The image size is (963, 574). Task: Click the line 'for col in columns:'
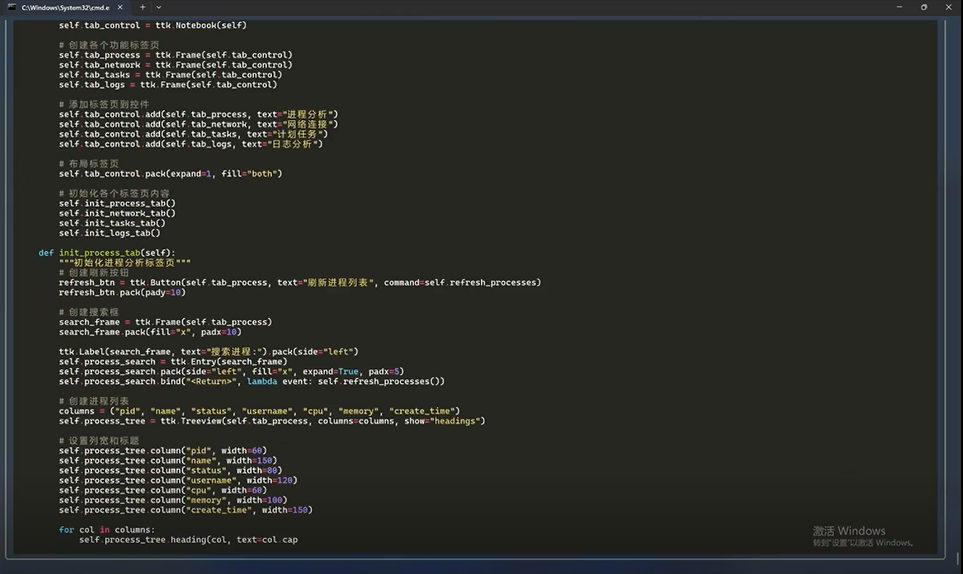(107, 530)
